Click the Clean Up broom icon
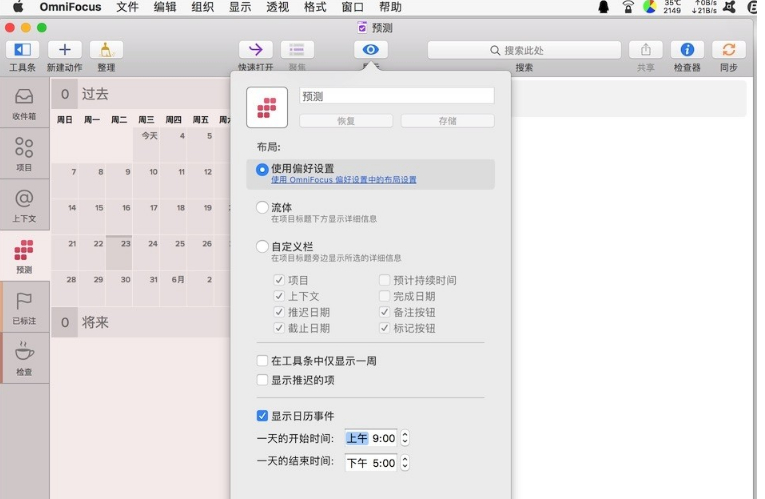This screenshot has height=499, width=765. pos(106,50)
